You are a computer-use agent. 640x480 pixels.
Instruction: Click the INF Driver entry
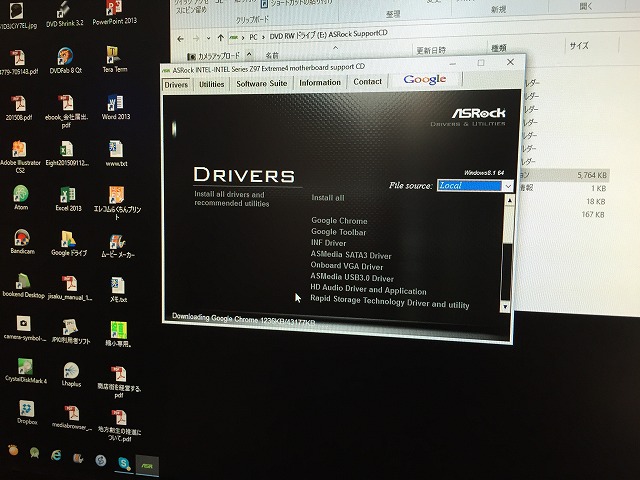tap(329, 243)
